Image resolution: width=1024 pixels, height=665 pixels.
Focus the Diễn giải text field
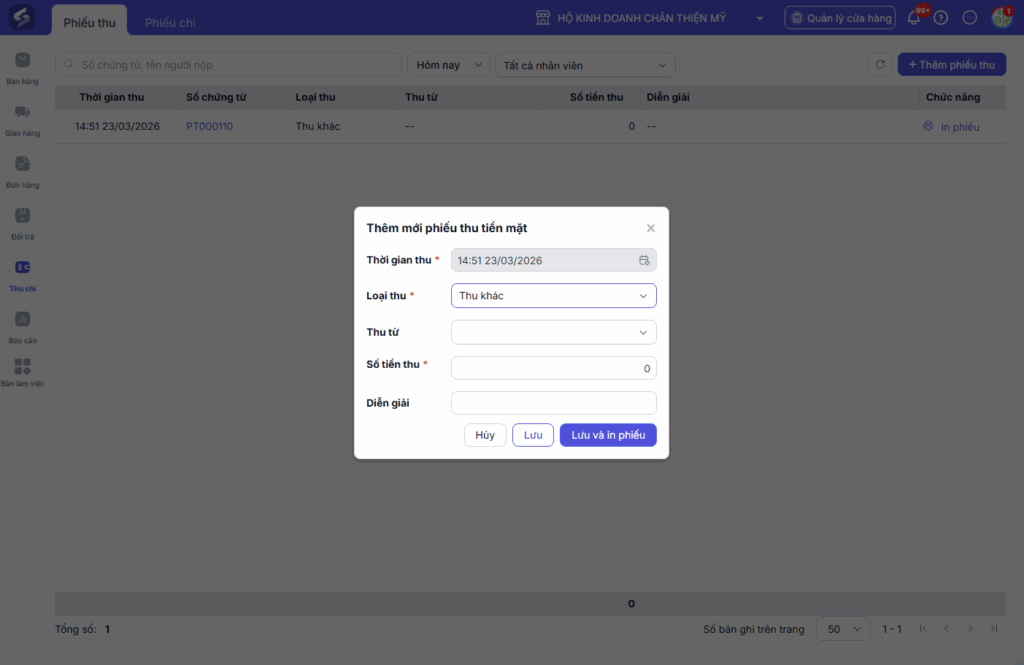tap(553, 403)
